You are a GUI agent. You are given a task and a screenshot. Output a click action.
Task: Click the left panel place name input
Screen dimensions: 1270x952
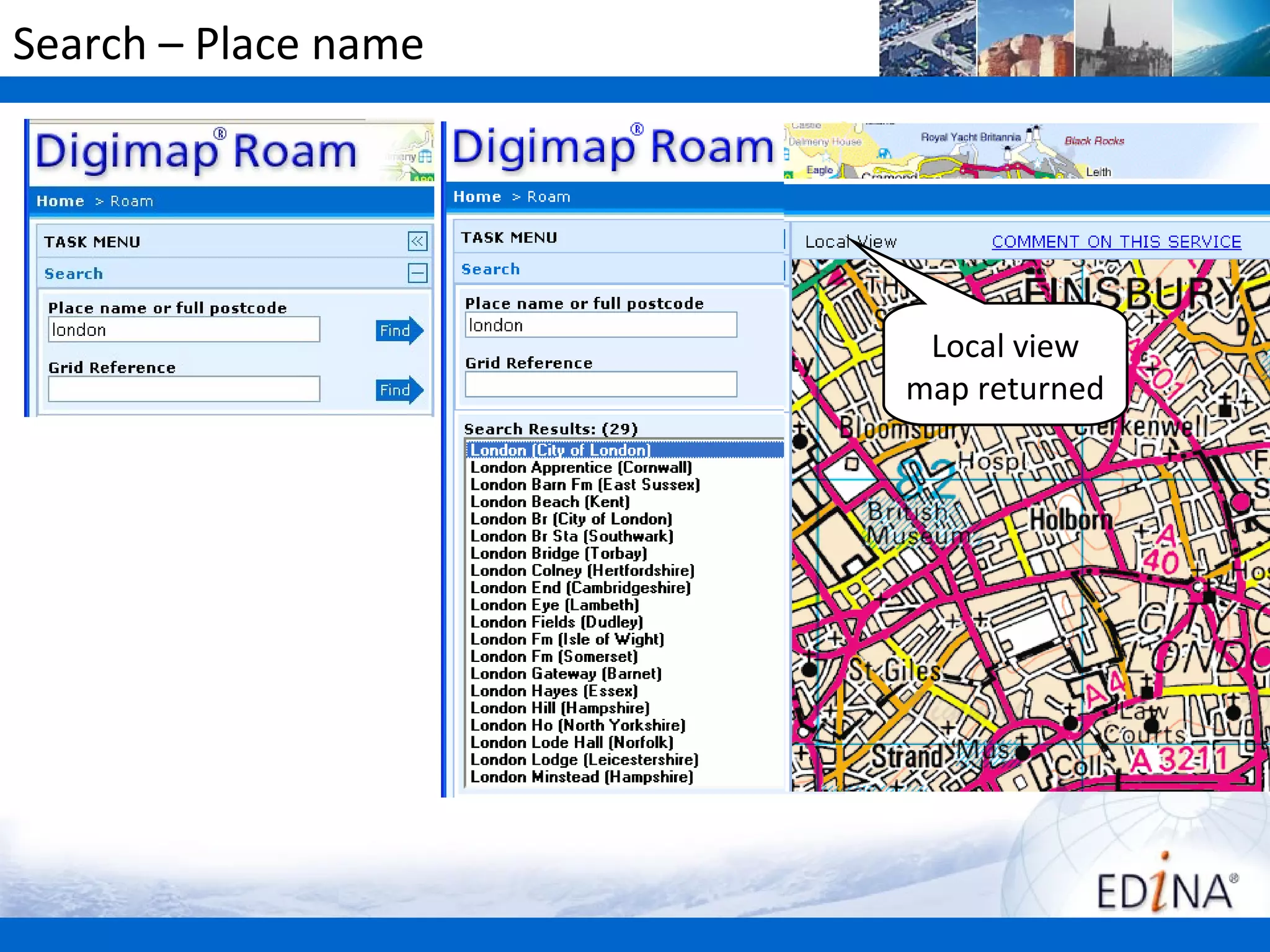tap(184, 330)
